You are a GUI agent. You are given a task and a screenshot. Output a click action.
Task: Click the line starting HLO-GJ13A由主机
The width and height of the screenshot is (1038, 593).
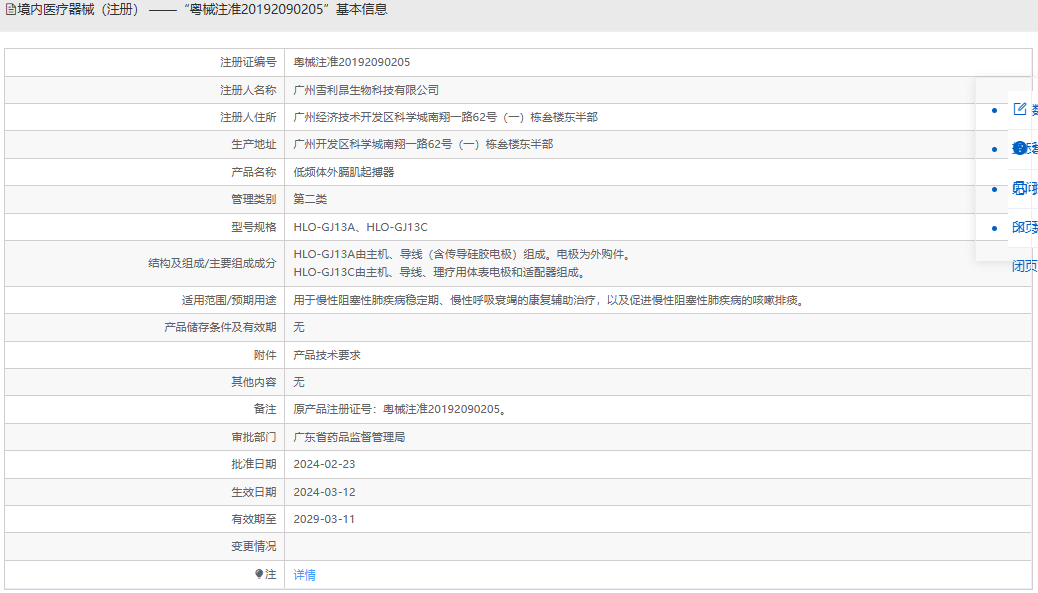(463, 254)
